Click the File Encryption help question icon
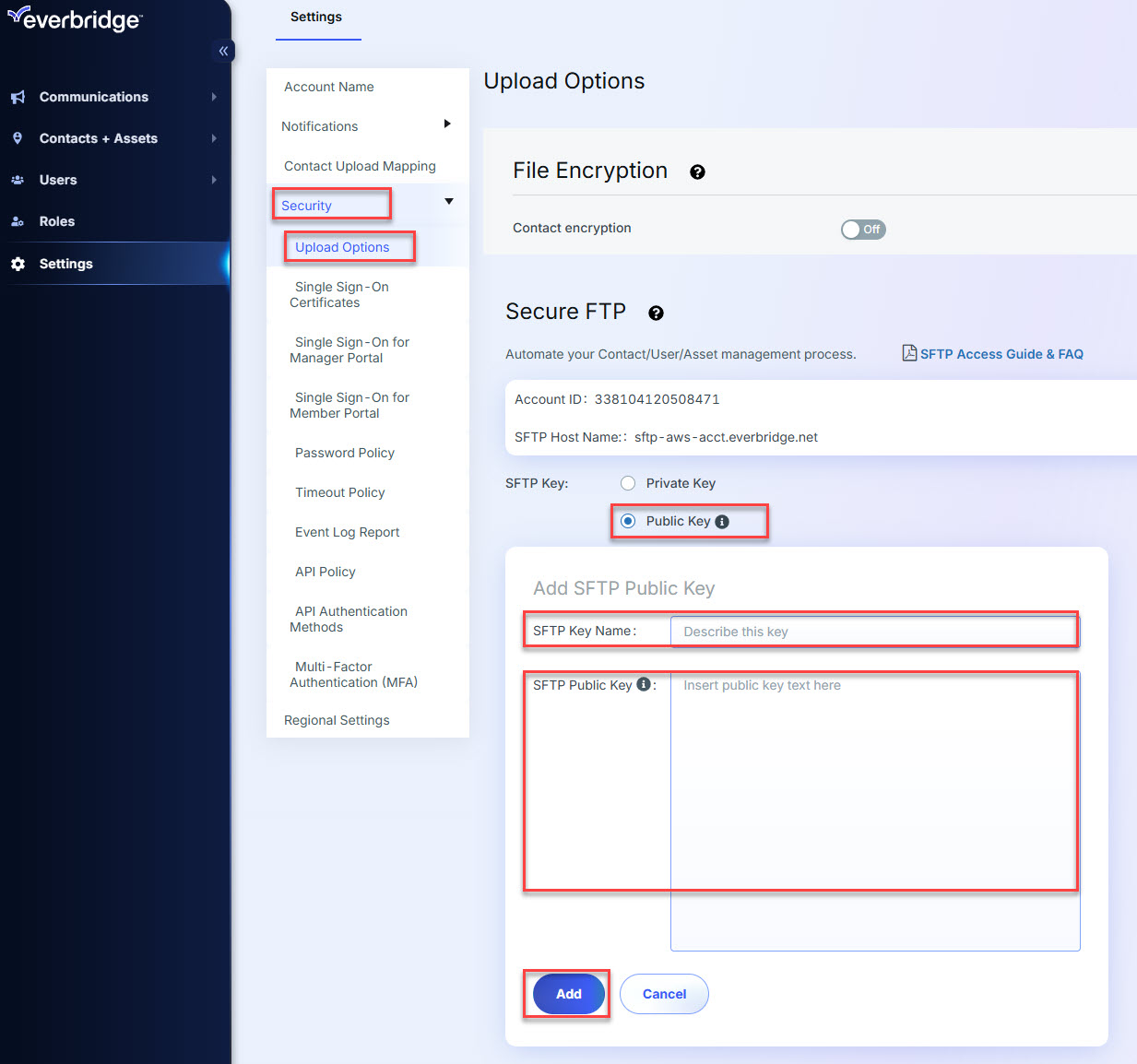The image size is (1137, 1064). pyautogui.click(x=697, y=172)
